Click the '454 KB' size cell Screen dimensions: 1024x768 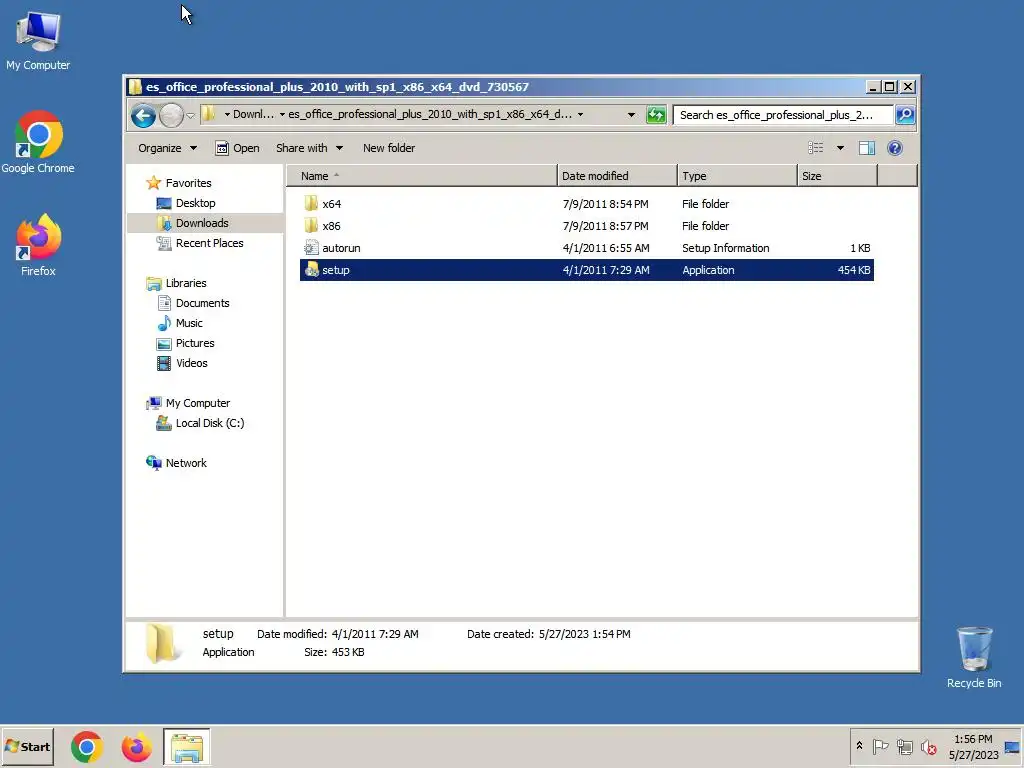[x=854, y=270]
